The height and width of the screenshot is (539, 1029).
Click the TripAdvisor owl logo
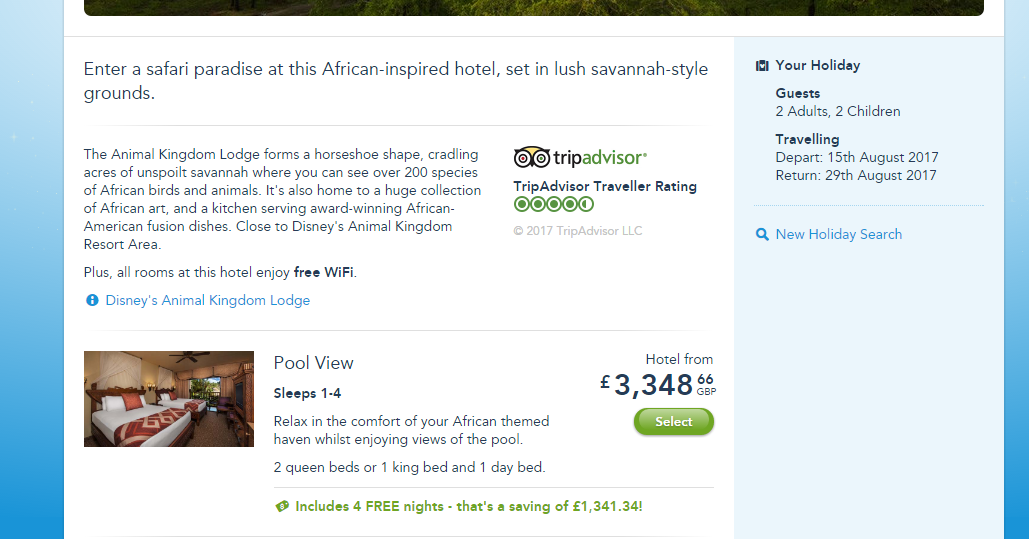531,158
